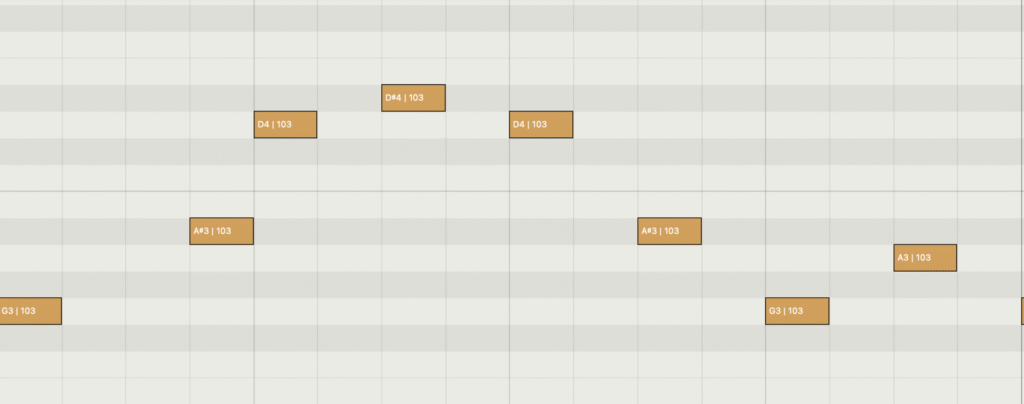Click the right edge of the second D4 note

click(572, 125)
